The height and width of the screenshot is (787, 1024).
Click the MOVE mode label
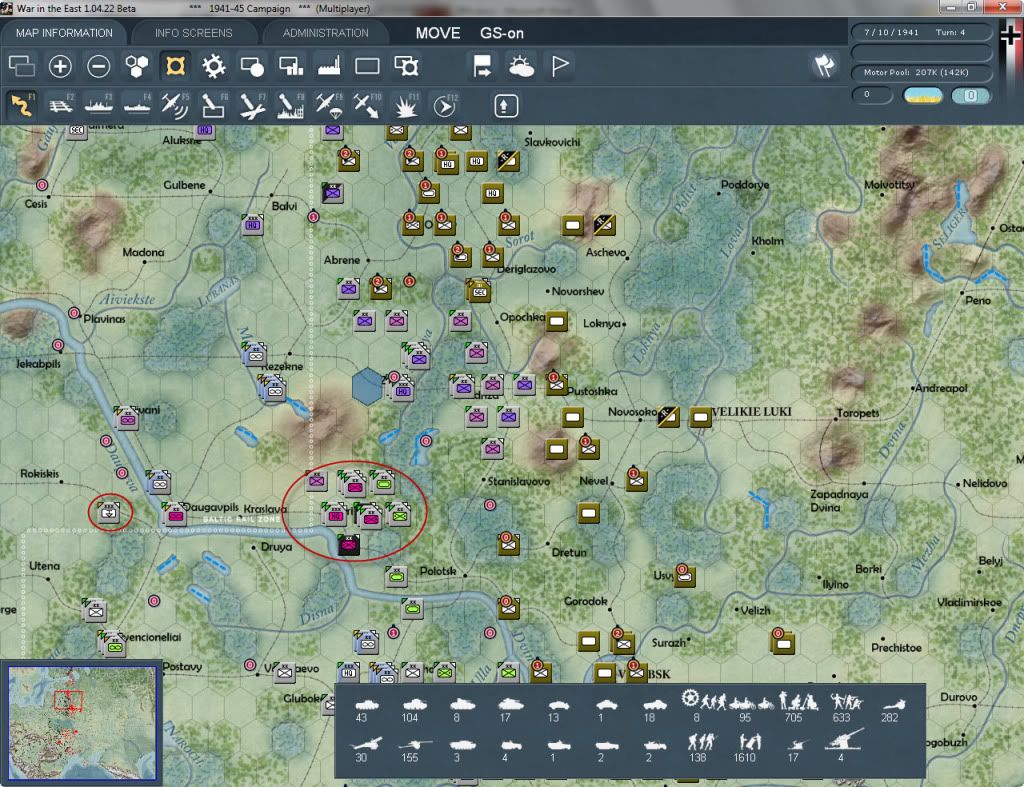tap(438, 33)
